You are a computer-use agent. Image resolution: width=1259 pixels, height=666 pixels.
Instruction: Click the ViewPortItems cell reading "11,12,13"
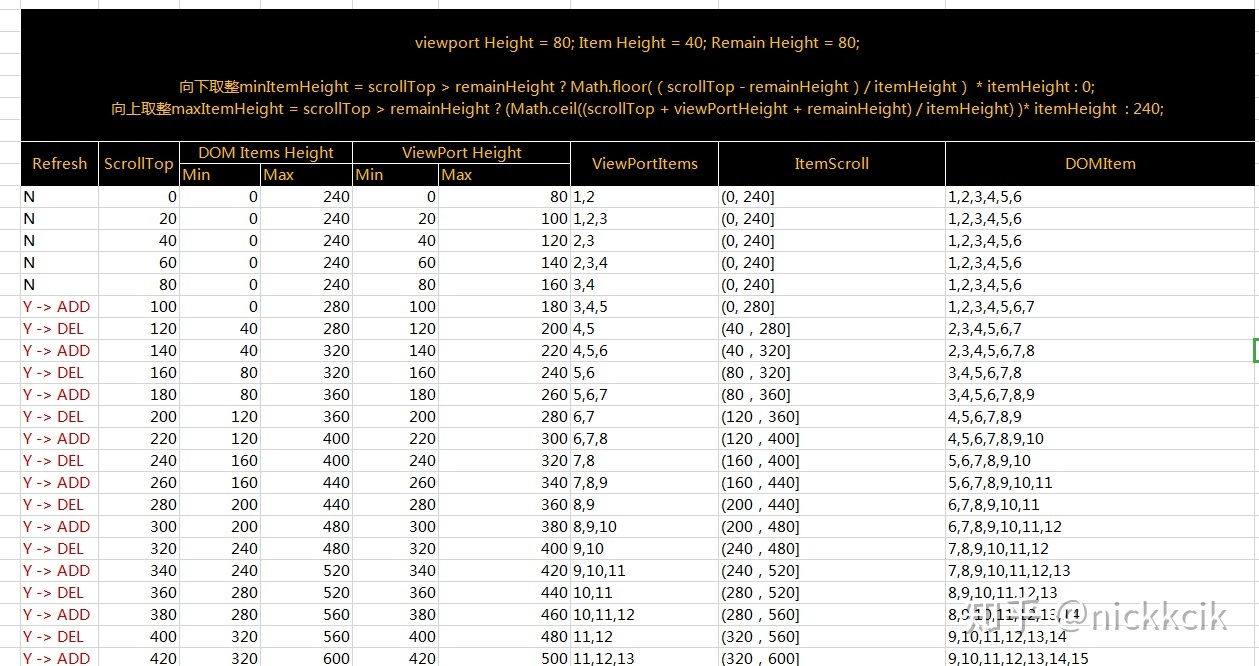[645, 658]
